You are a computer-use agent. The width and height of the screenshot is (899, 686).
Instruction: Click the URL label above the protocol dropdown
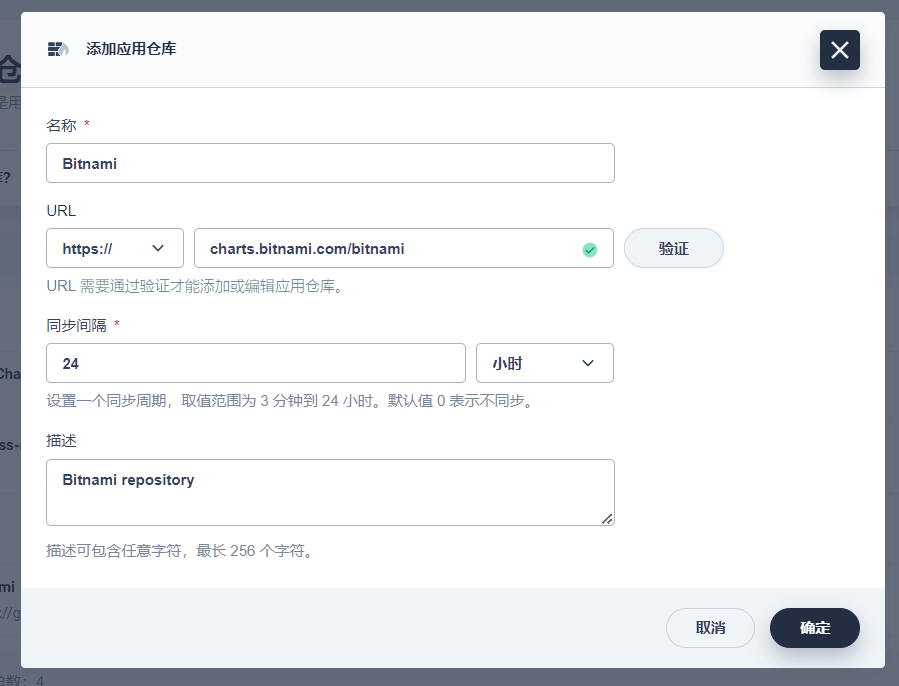pyautogui.click(x=61, y=210)
